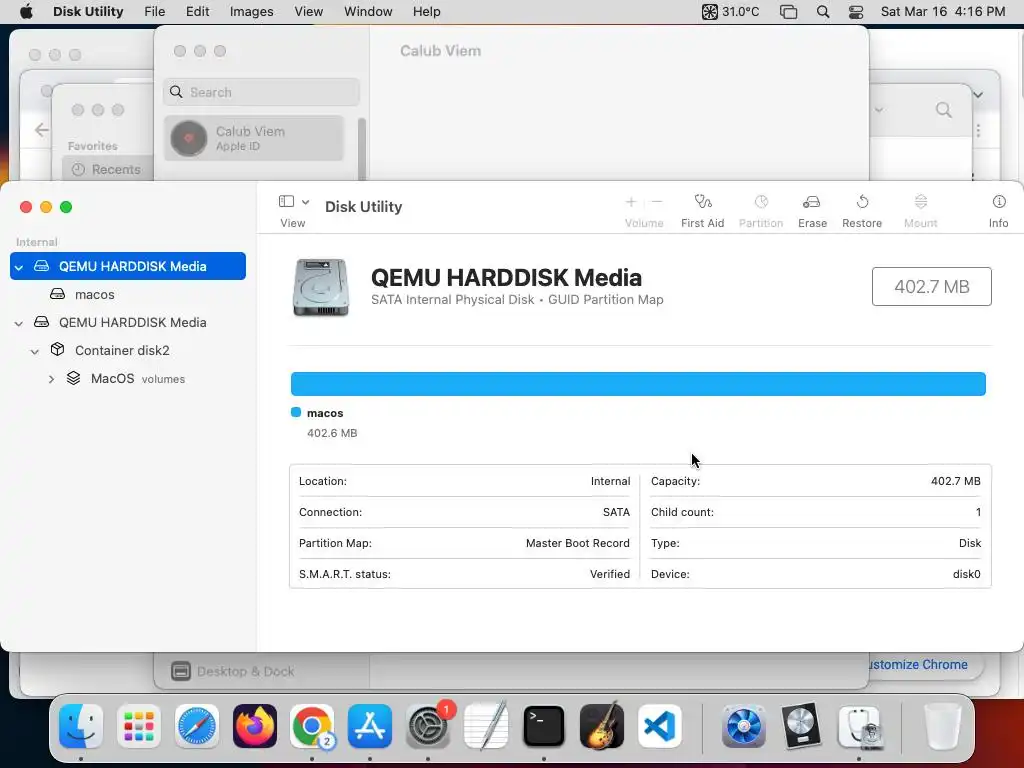Open the Info toolbar icon
Viewport: 1024px width, 768px height.
pyautogui.click(x=999, y=202)
